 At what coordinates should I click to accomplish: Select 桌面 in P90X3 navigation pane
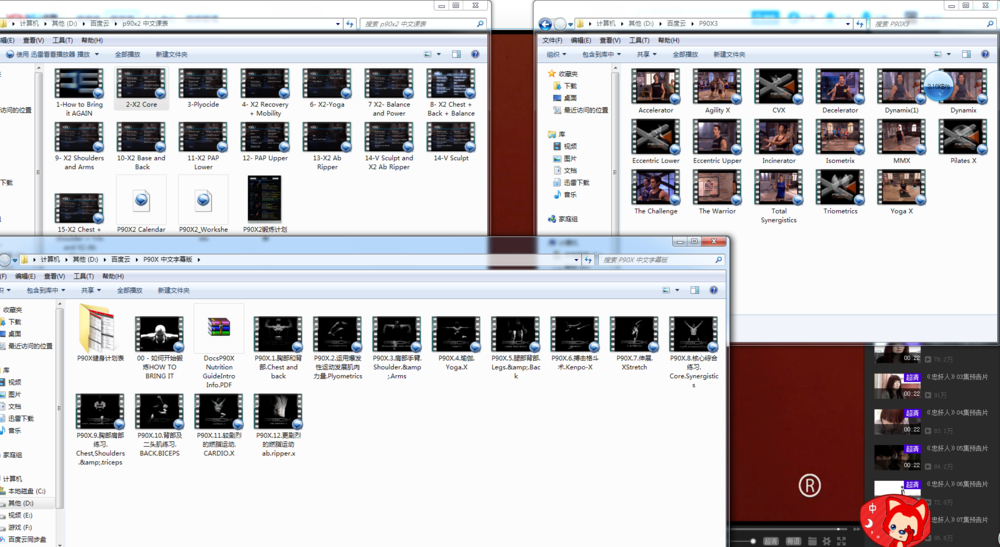coord(566,98)
